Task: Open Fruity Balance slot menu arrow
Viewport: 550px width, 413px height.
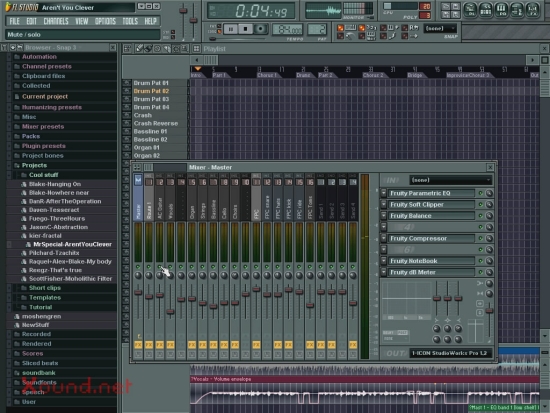Action: [384, 216]
